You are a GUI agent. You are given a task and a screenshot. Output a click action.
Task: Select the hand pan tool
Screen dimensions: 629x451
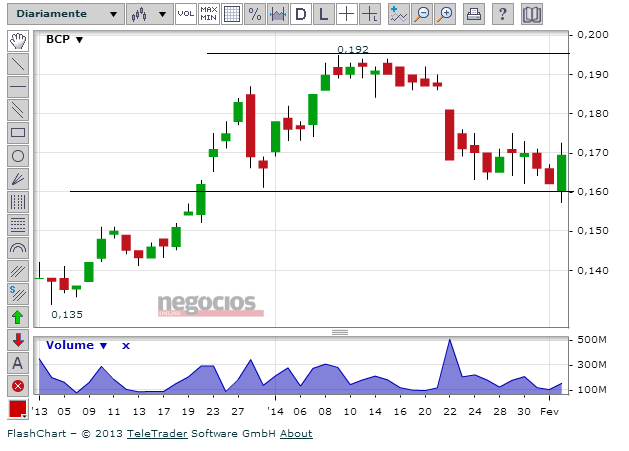[x=18, y=41]
